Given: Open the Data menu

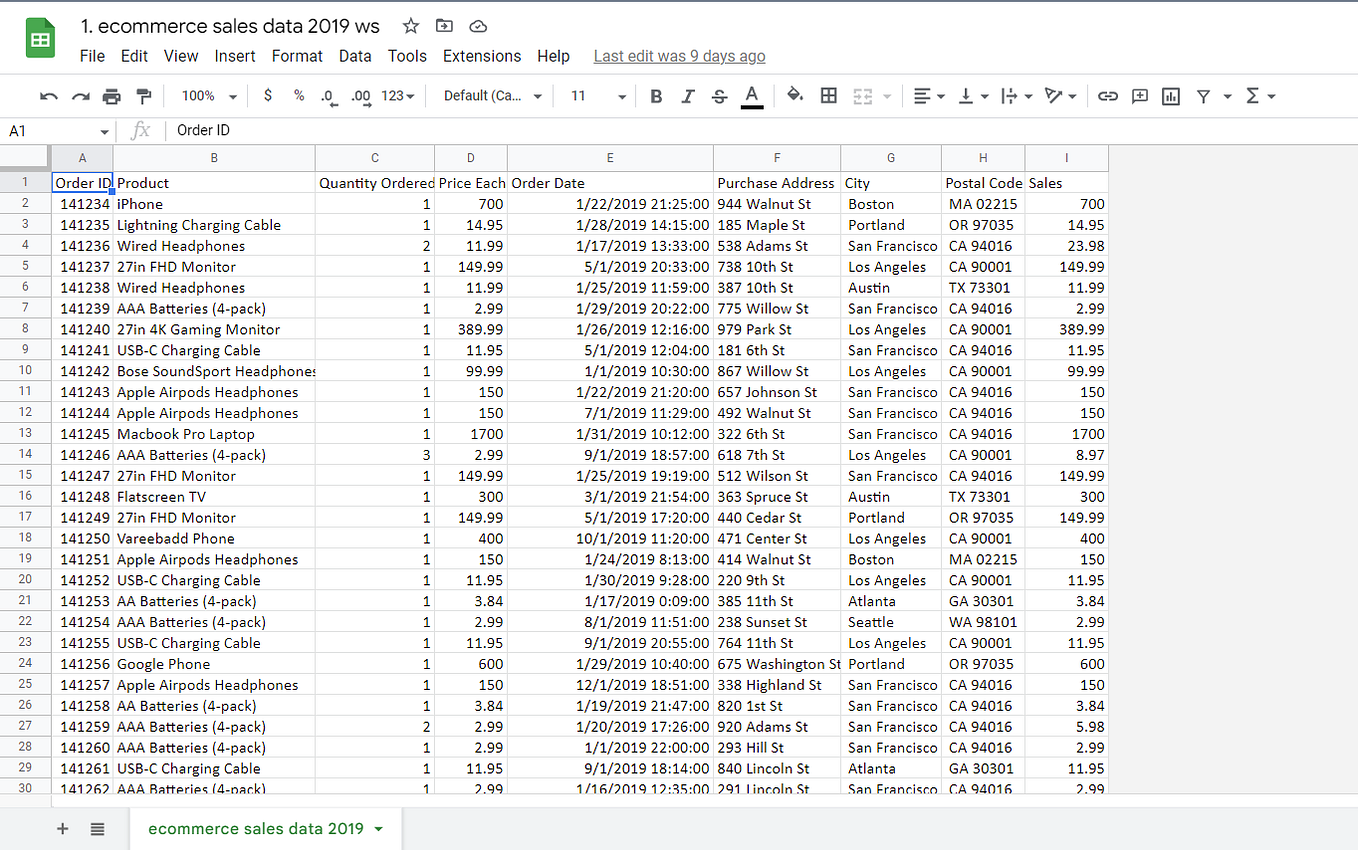Looking at the screenshot, I should [x=355, y=56].
